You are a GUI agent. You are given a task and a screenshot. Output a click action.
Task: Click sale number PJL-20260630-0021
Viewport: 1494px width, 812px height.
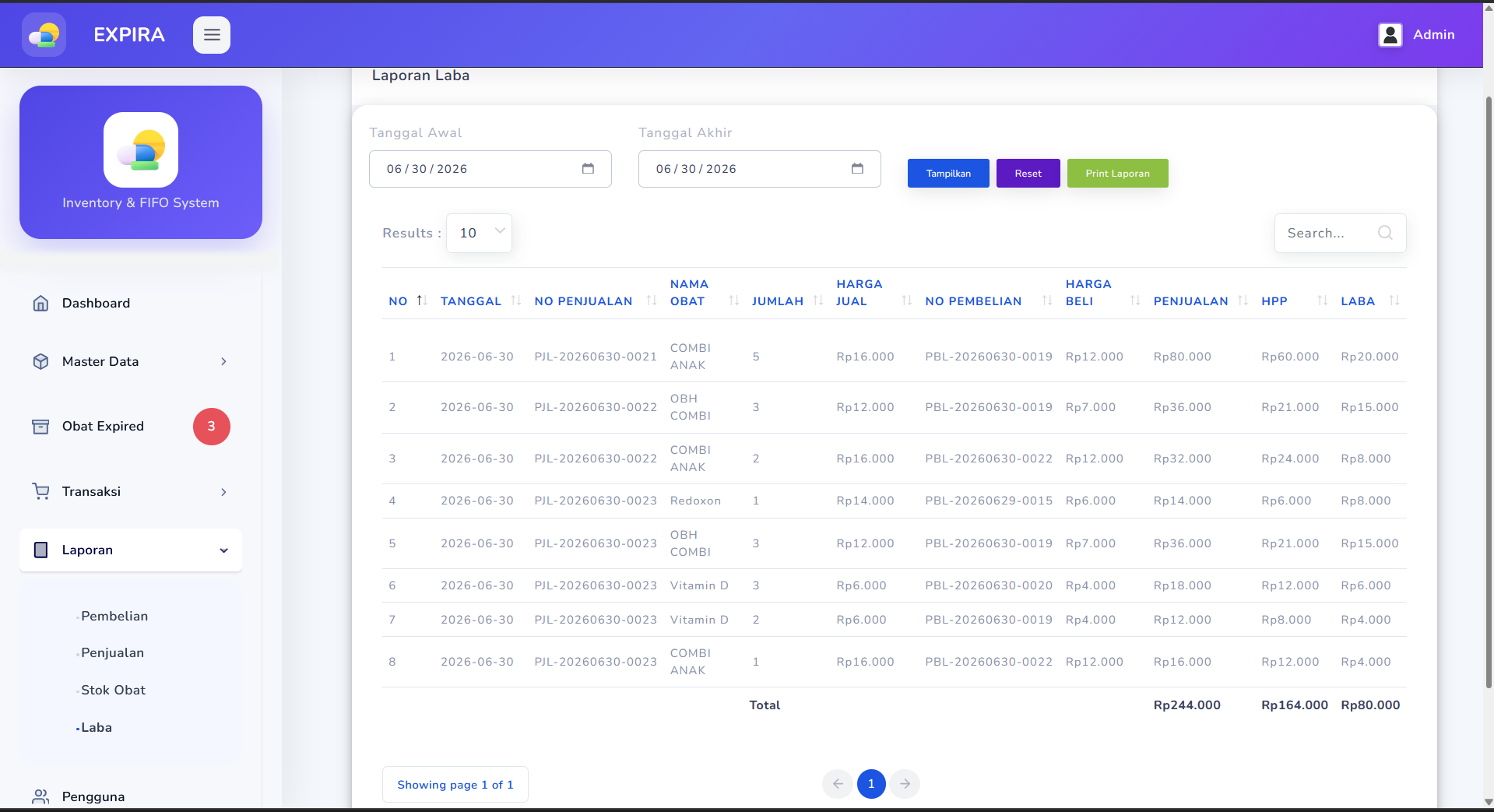[x=596, y=357]
